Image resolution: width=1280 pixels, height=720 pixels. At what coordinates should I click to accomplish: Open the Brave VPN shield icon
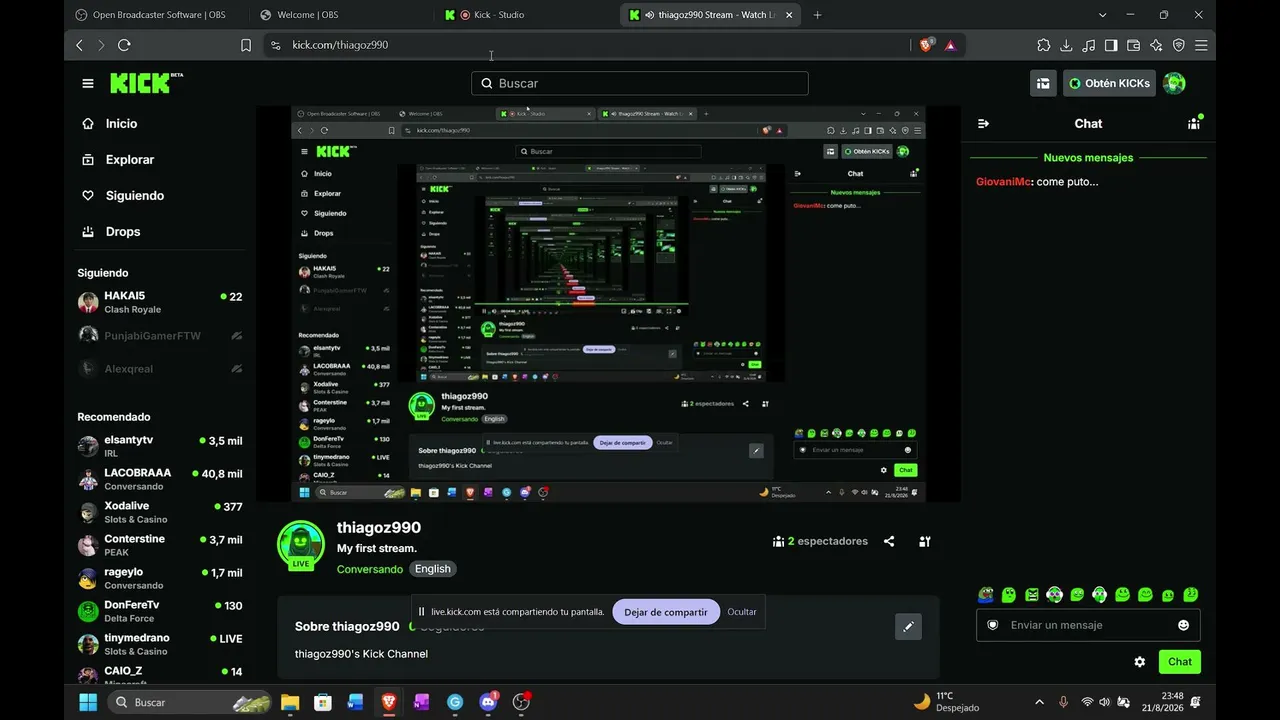[x=1179, y=45]
